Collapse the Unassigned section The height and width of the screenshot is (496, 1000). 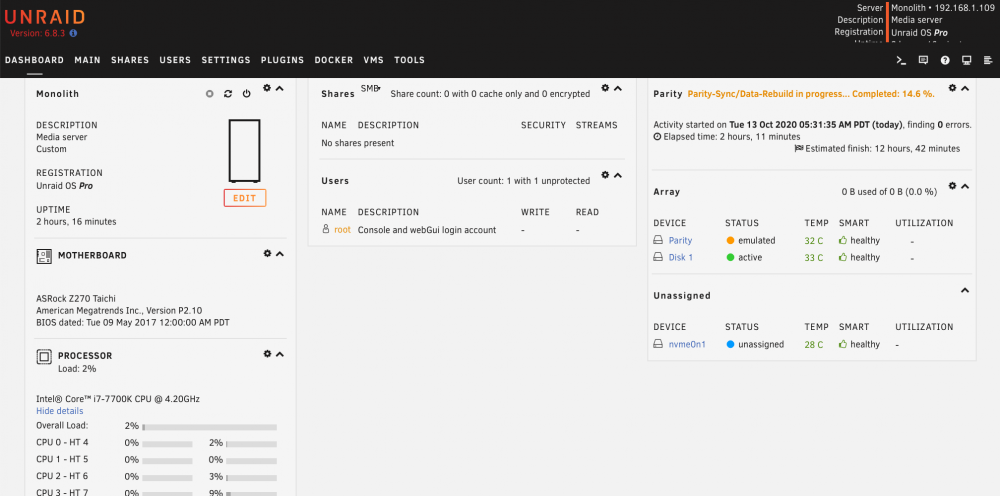964,290
